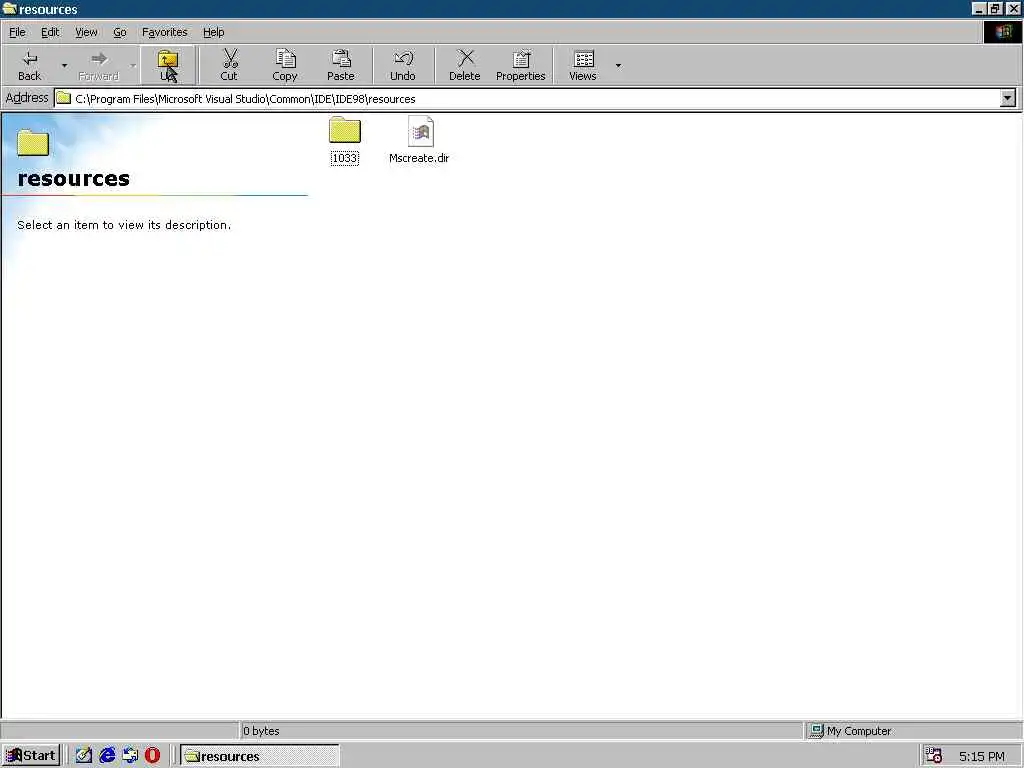This screenshot has width=1024, height=768.
Task: Click the system tray scheduler icon
Action: [934, 756]
